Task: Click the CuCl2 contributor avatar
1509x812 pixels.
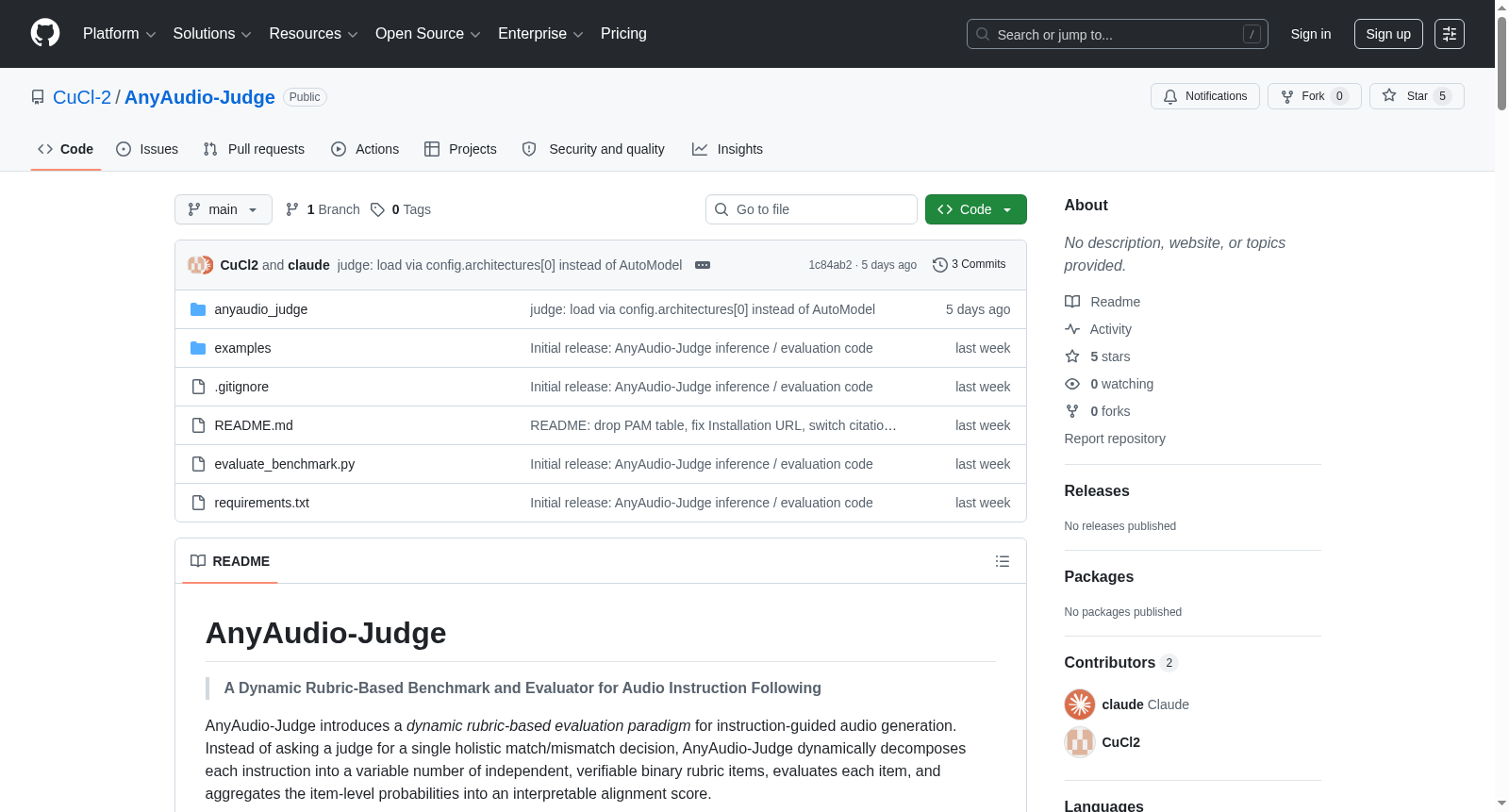Action: coord(1080,742)
